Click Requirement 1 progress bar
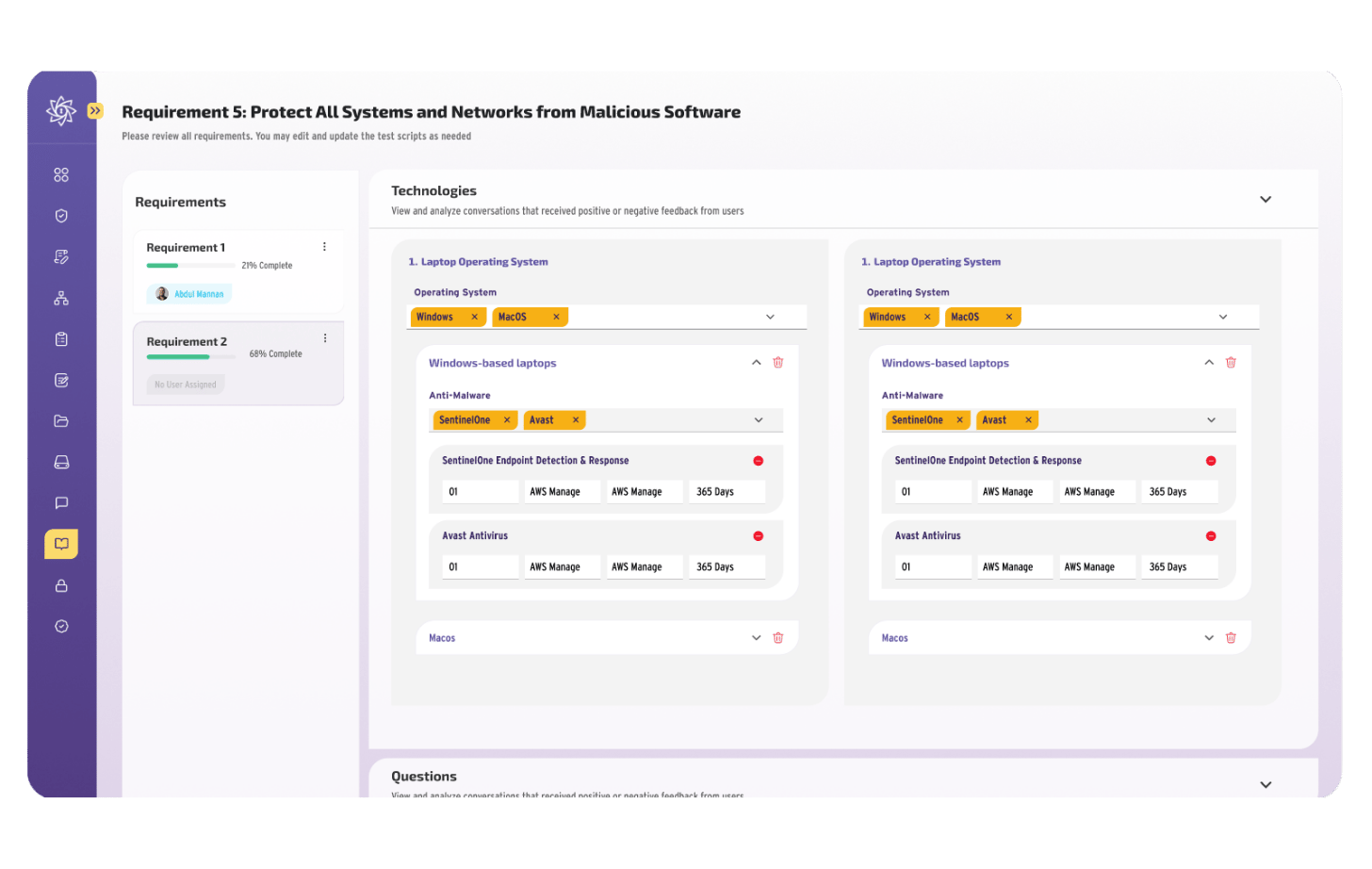The height and width of the screenshot is (869, 1372). [x=190, y=266]
